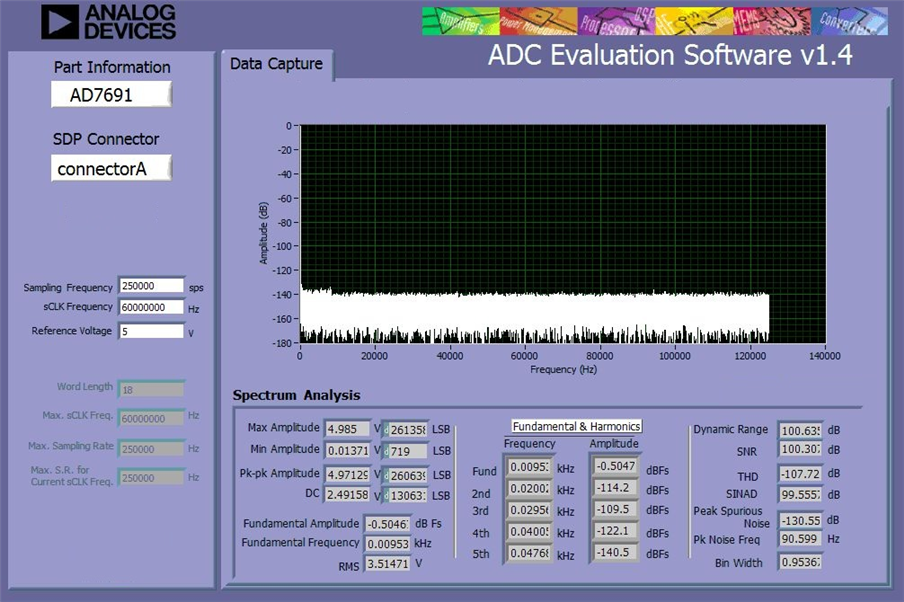Select the SNR value field
Image resolution: width=904 pixels, height=602 pixels.
800,449
